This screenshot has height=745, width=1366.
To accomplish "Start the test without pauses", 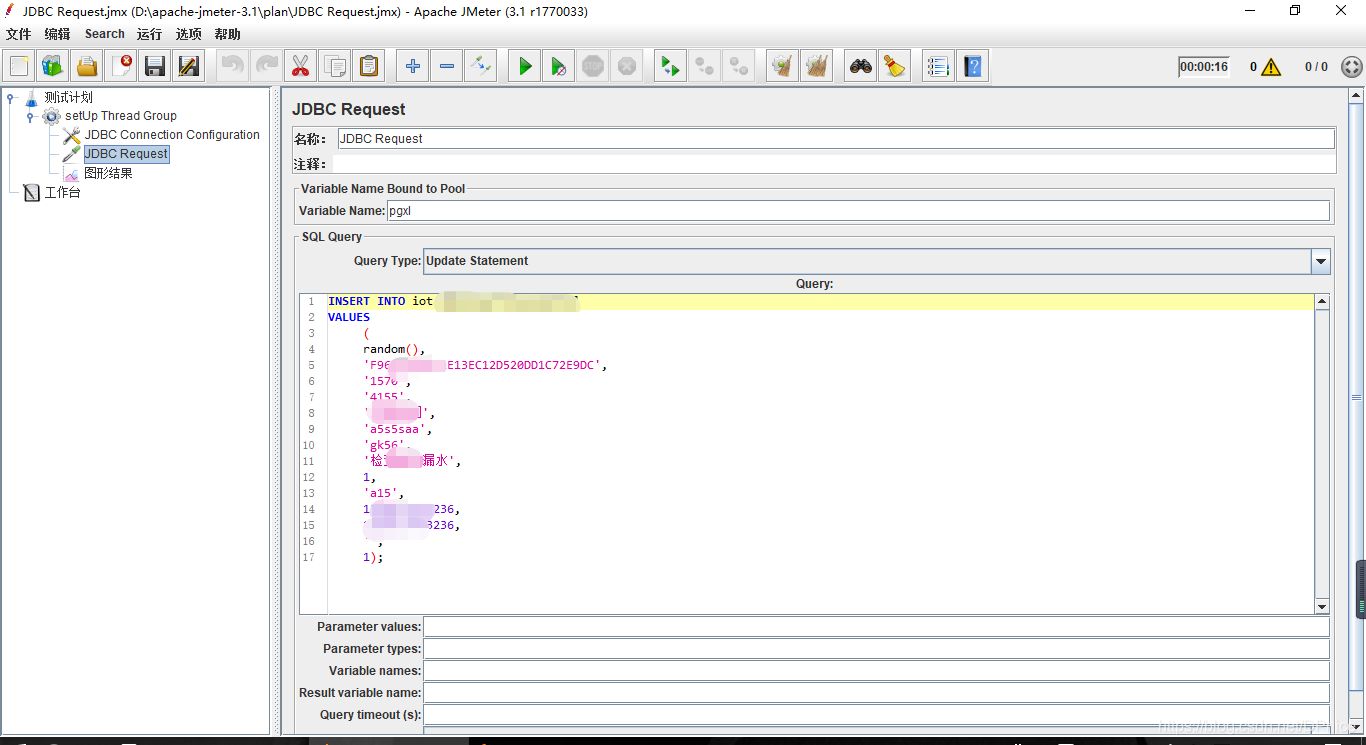I will pyautogui.click(x=559, y=67).
